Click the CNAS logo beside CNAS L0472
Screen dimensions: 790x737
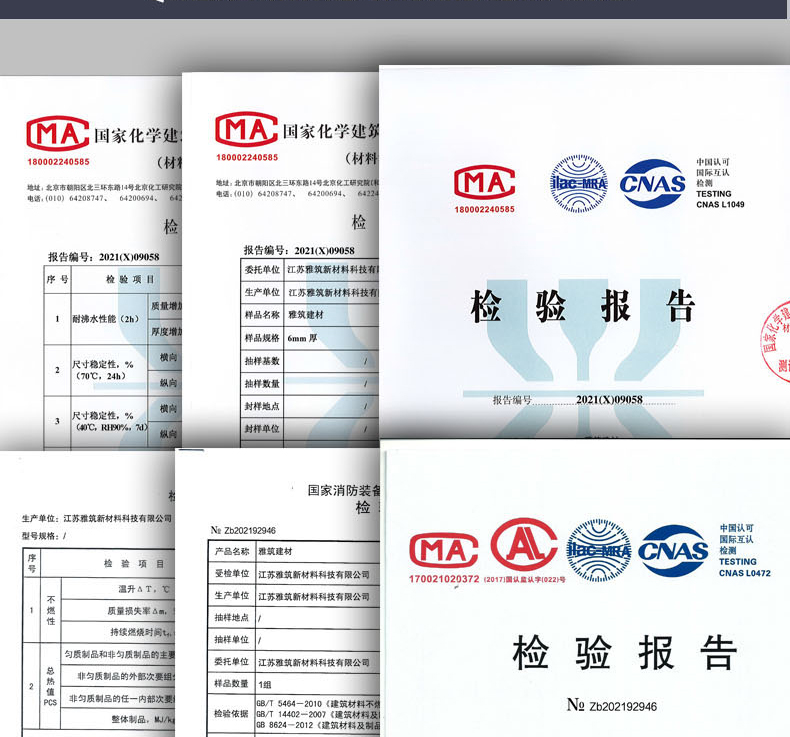pos(673,551)
